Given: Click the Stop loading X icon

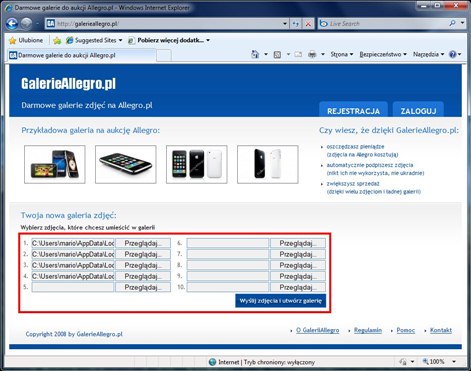Looking at the screenshot, I should pyautogui.click(x=308, y=24).
